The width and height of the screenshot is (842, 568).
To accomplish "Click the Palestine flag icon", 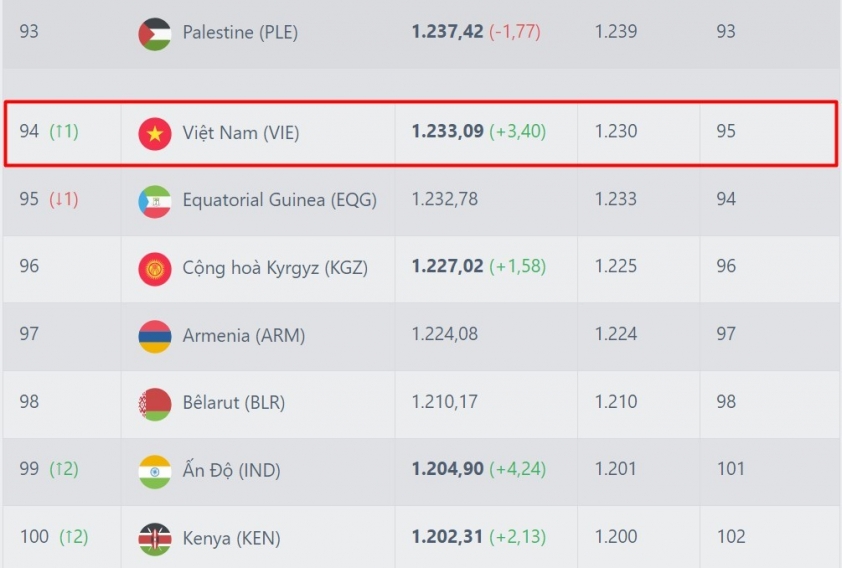I will 155,34.
